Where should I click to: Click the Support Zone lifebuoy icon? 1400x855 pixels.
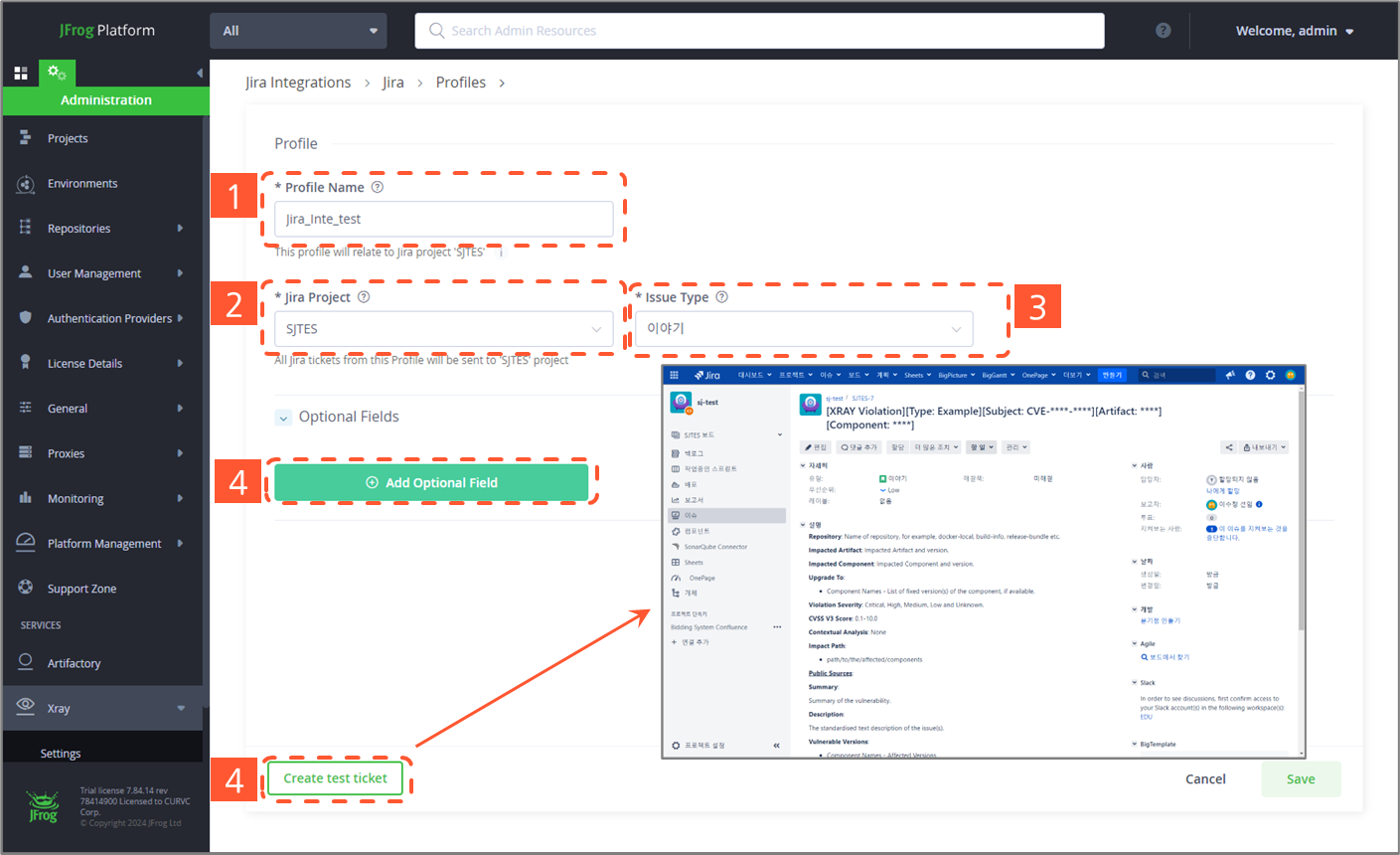(x=25, y=588)
